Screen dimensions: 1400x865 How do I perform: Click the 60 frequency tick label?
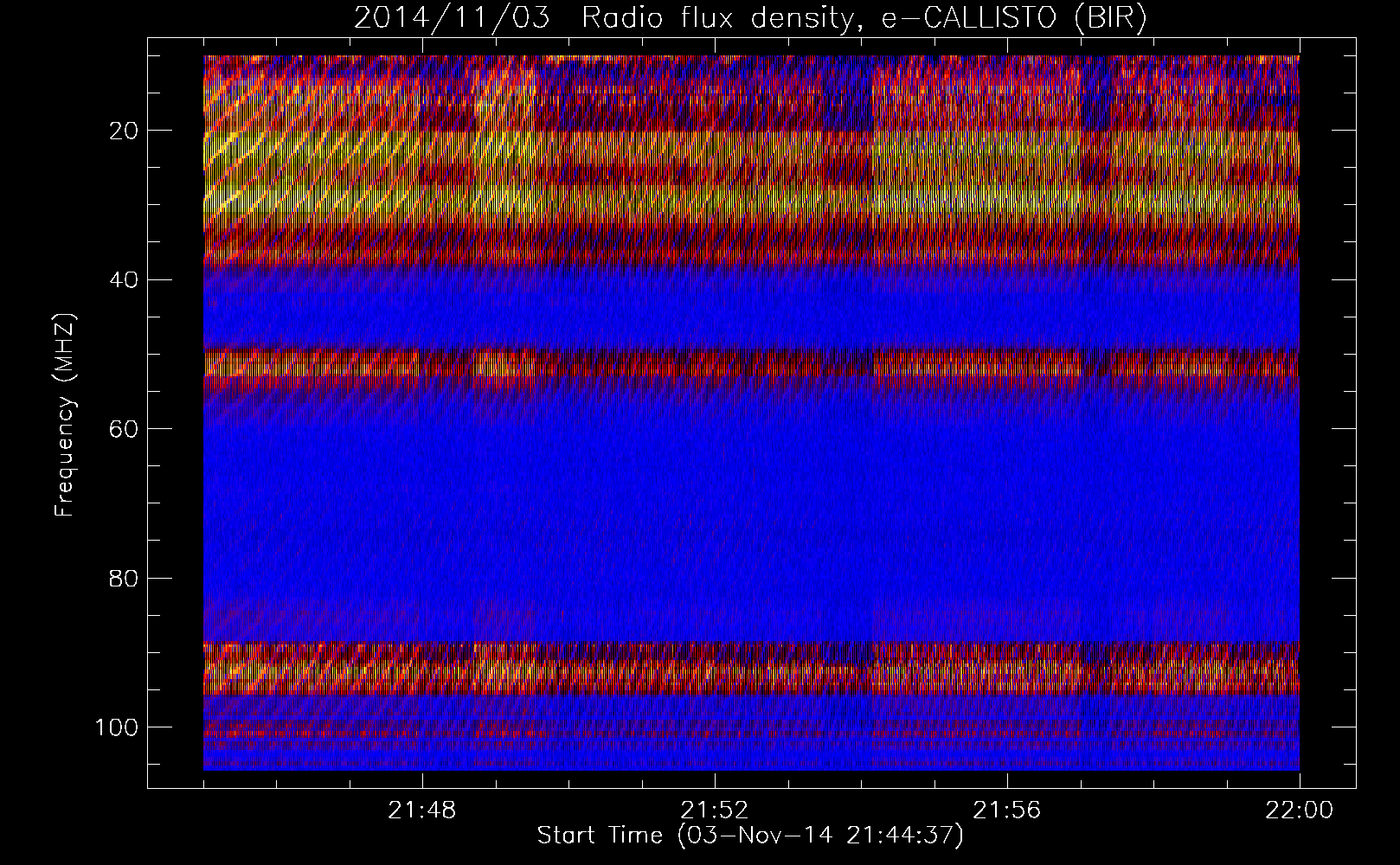click(125, 429)
